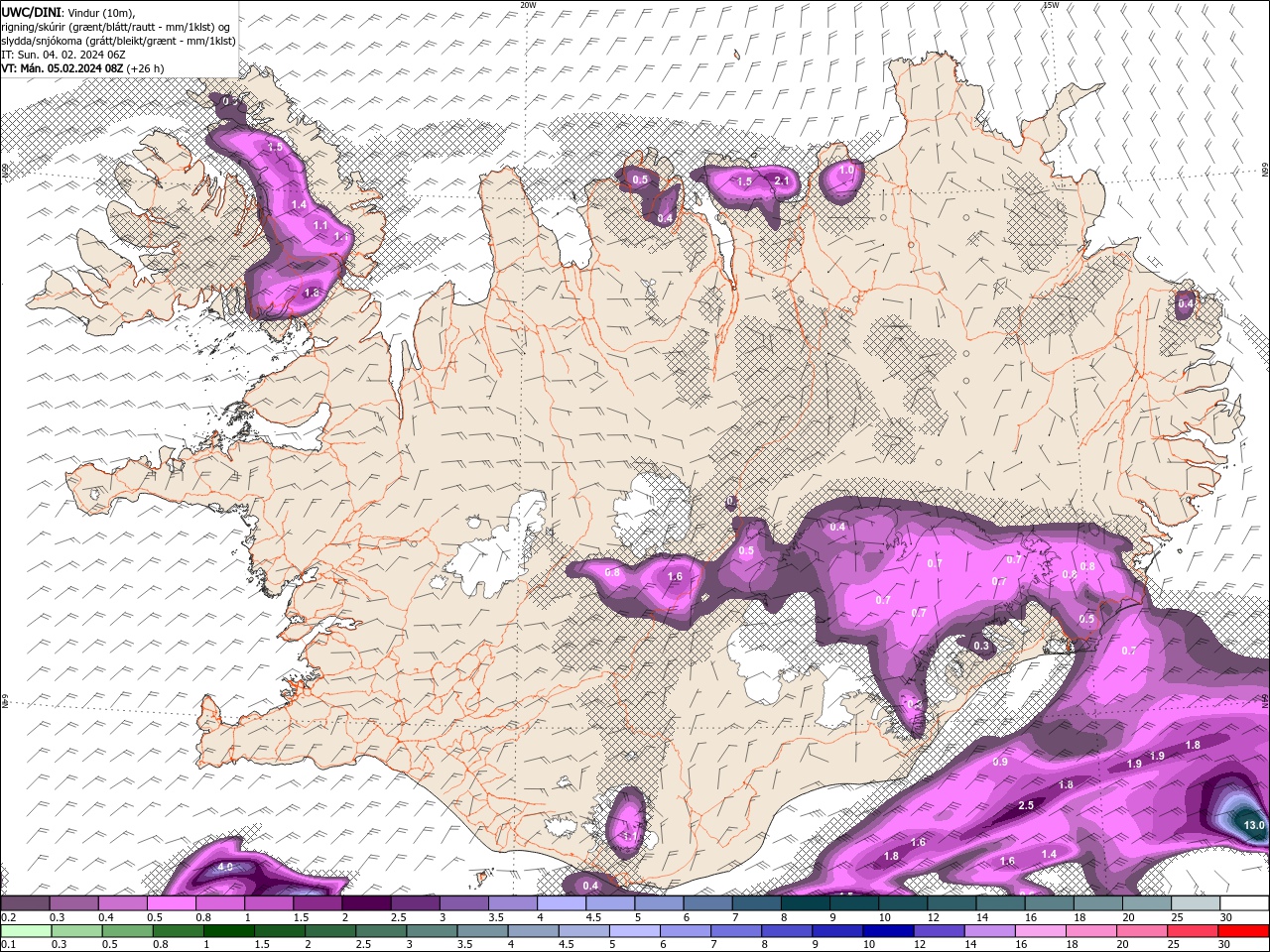This screenshot has height=952, width=1270.
Task: Click the '0.9' precipitation value on the map
Action: (x=1000, y=762)
